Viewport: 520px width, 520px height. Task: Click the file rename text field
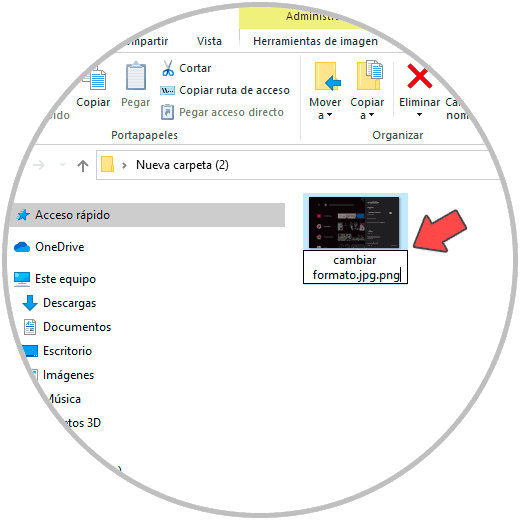(x=355, y=267)
